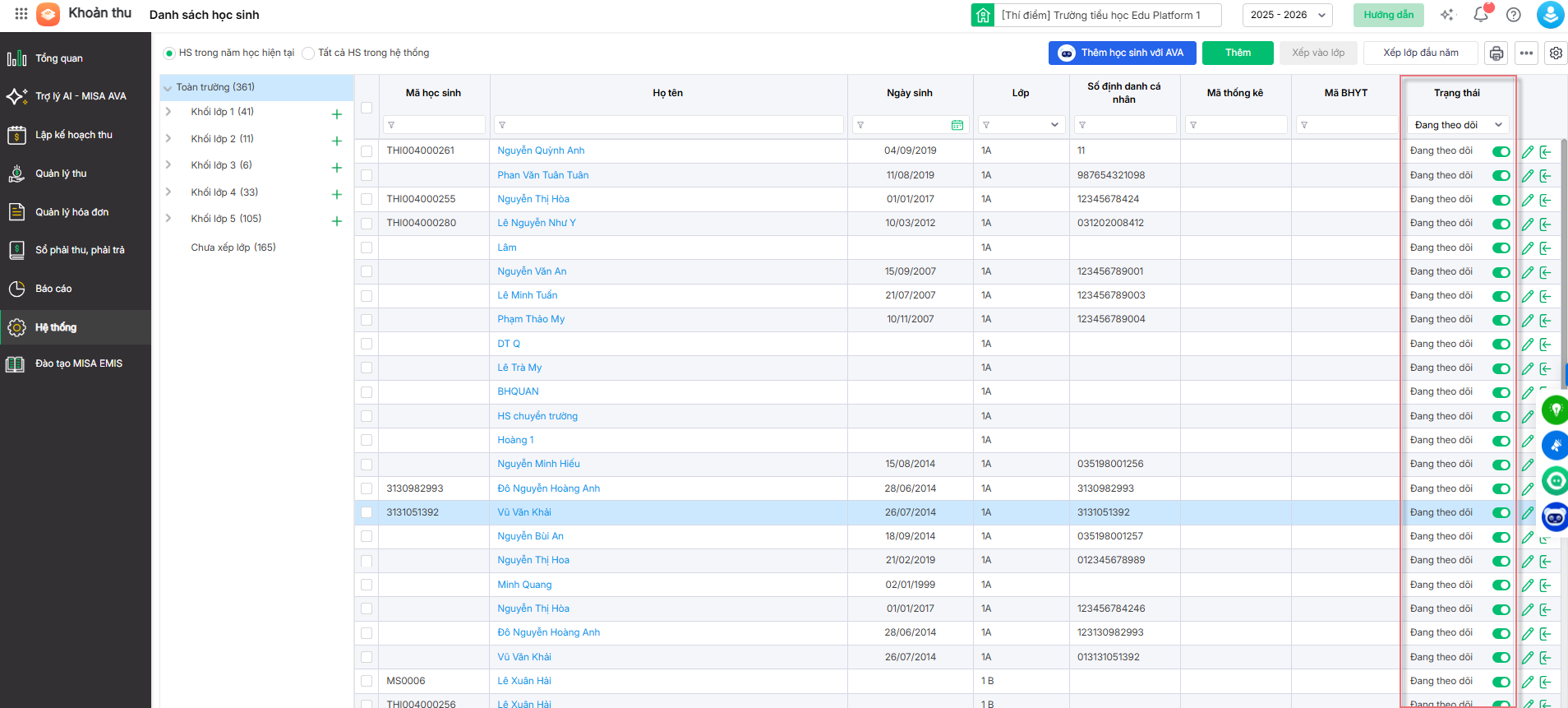Click the Thêm học sinh với AVA button
The height and width of the screenshot is (708, 1568).
[1123, 53]
